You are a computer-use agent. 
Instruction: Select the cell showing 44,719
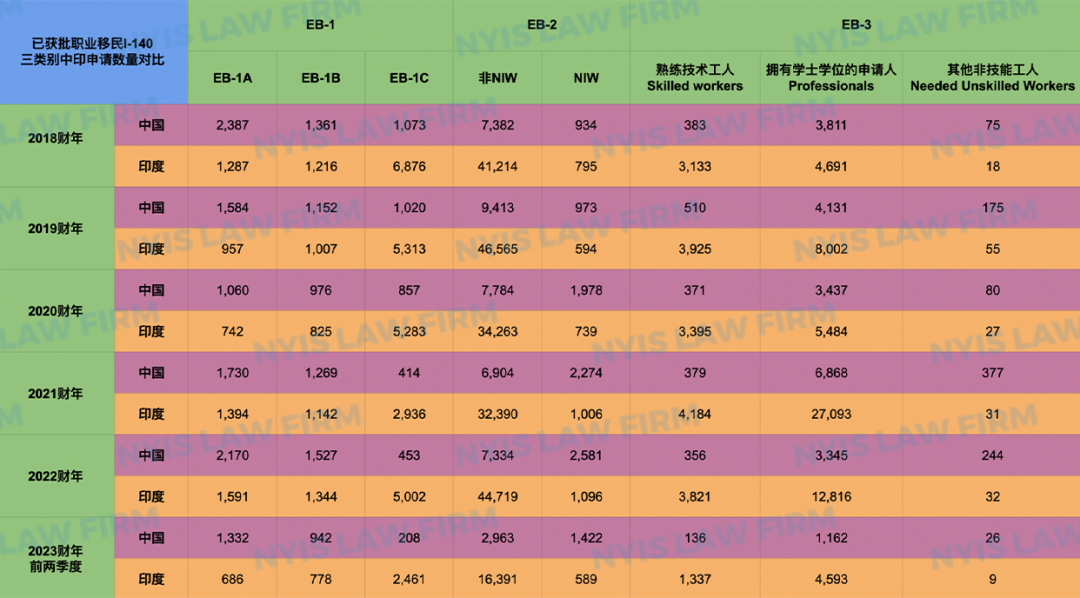click(x=497, y=497)
